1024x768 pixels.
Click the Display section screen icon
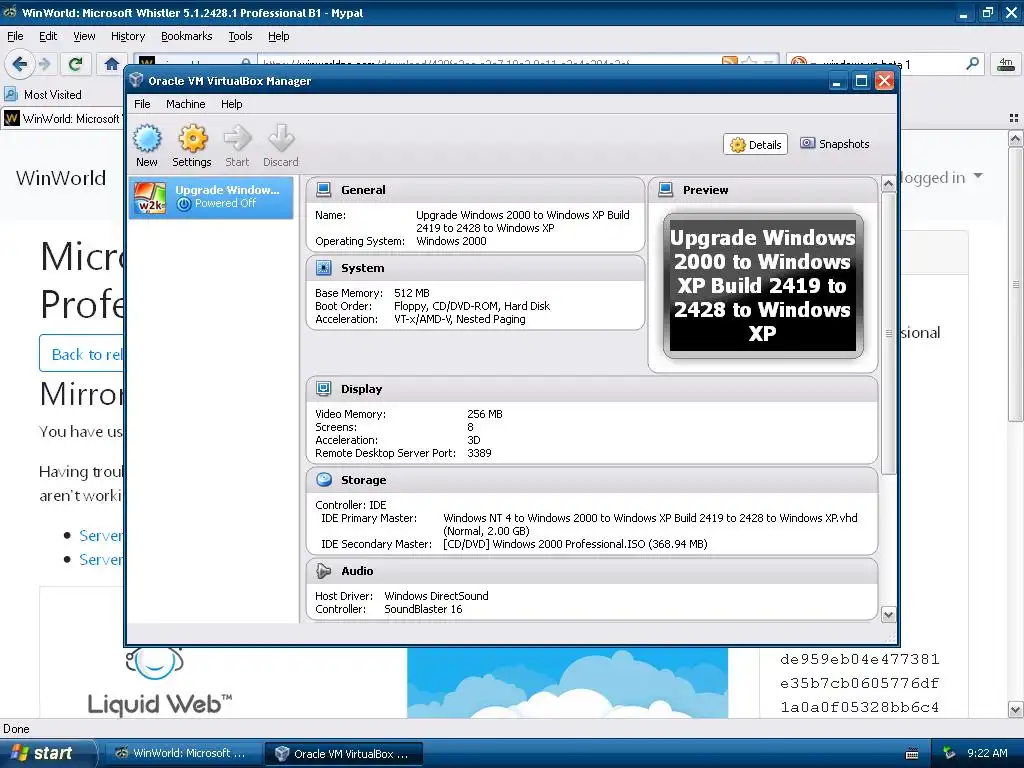[323, 389]
